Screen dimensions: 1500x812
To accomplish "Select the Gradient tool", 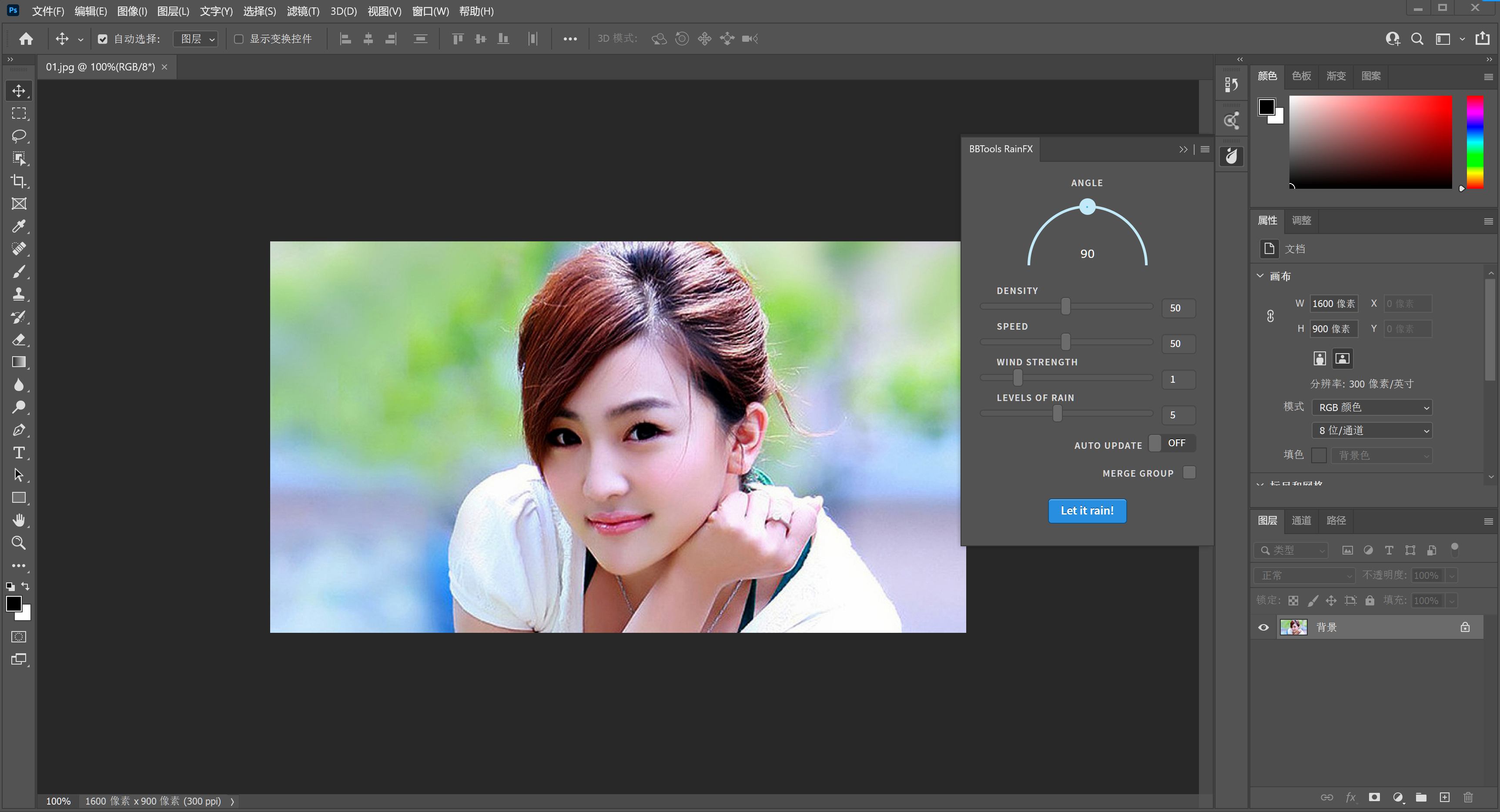I will coord(19,362).
